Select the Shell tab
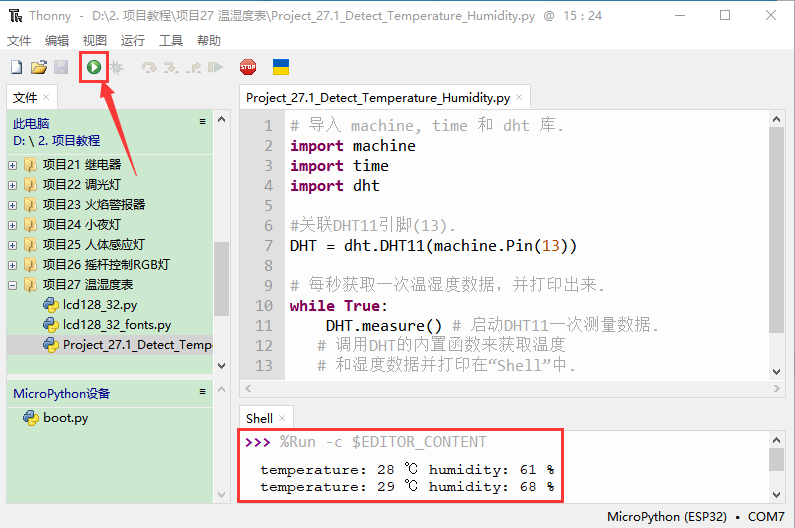795x528 pixels. 259,418
